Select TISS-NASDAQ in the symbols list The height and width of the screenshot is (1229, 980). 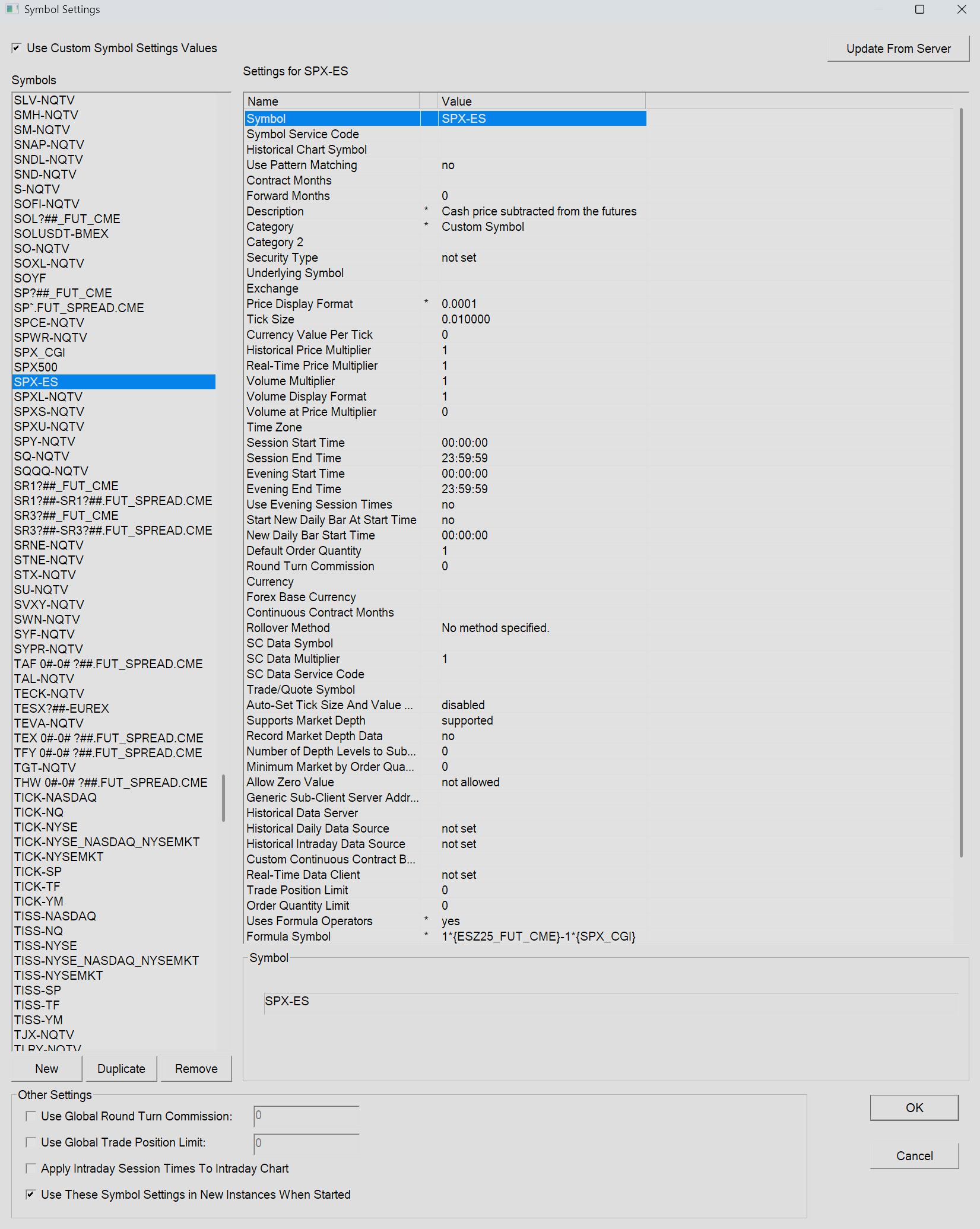click(x=114, y=916)
